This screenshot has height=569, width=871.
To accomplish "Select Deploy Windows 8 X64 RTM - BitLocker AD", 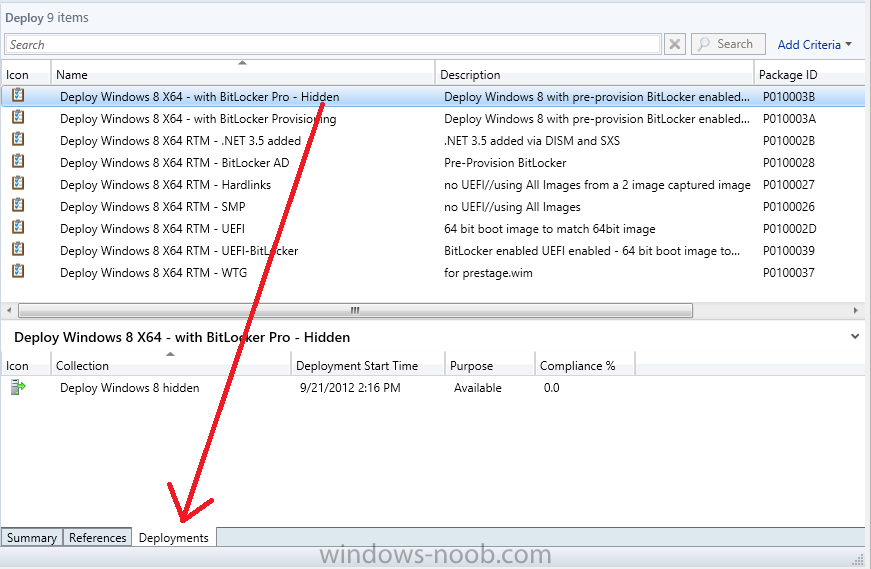I will tap(174, 163).
